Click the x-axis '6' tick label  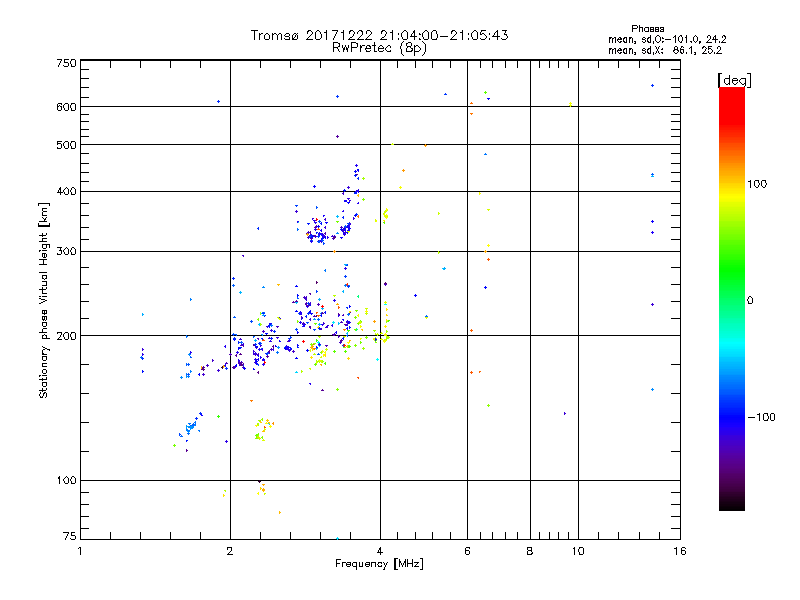467,551
